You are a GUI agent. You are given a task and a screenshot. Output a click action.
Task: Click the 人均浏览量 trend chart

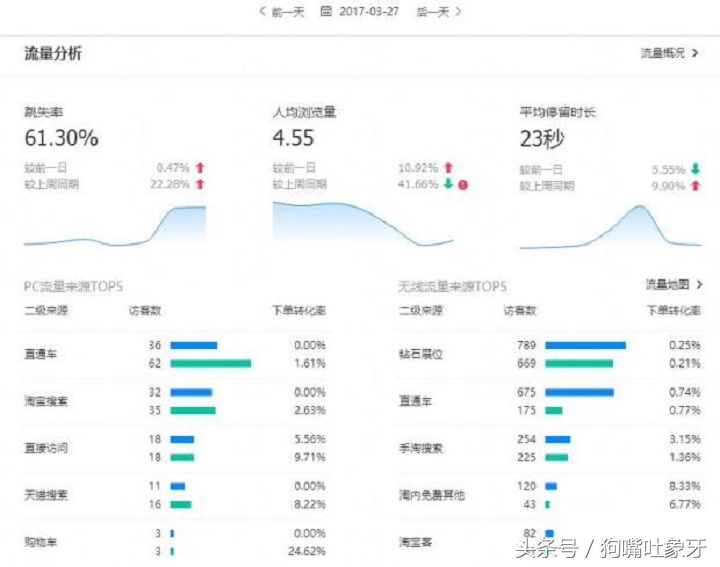pos(363,224)
